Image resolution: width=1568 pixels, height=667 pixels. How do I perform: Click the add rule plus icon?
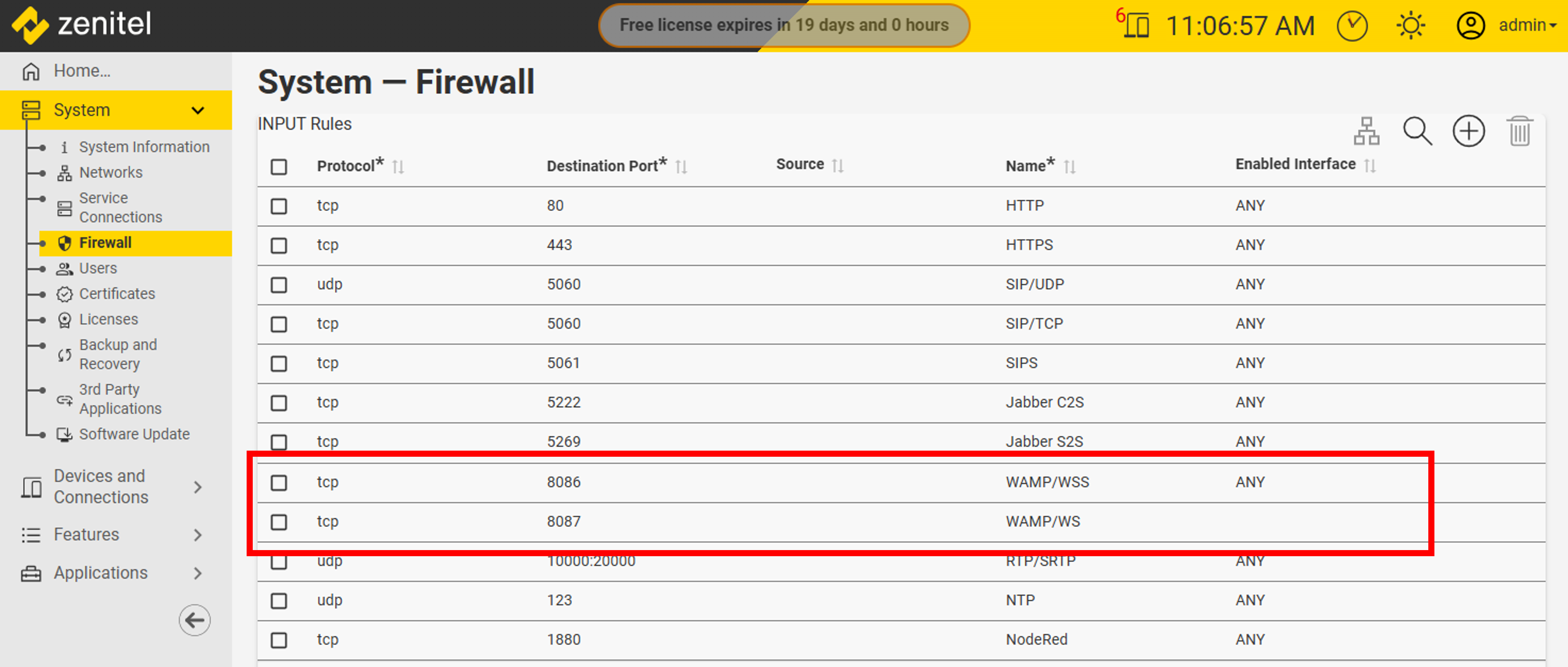(x=1468, y=131)
